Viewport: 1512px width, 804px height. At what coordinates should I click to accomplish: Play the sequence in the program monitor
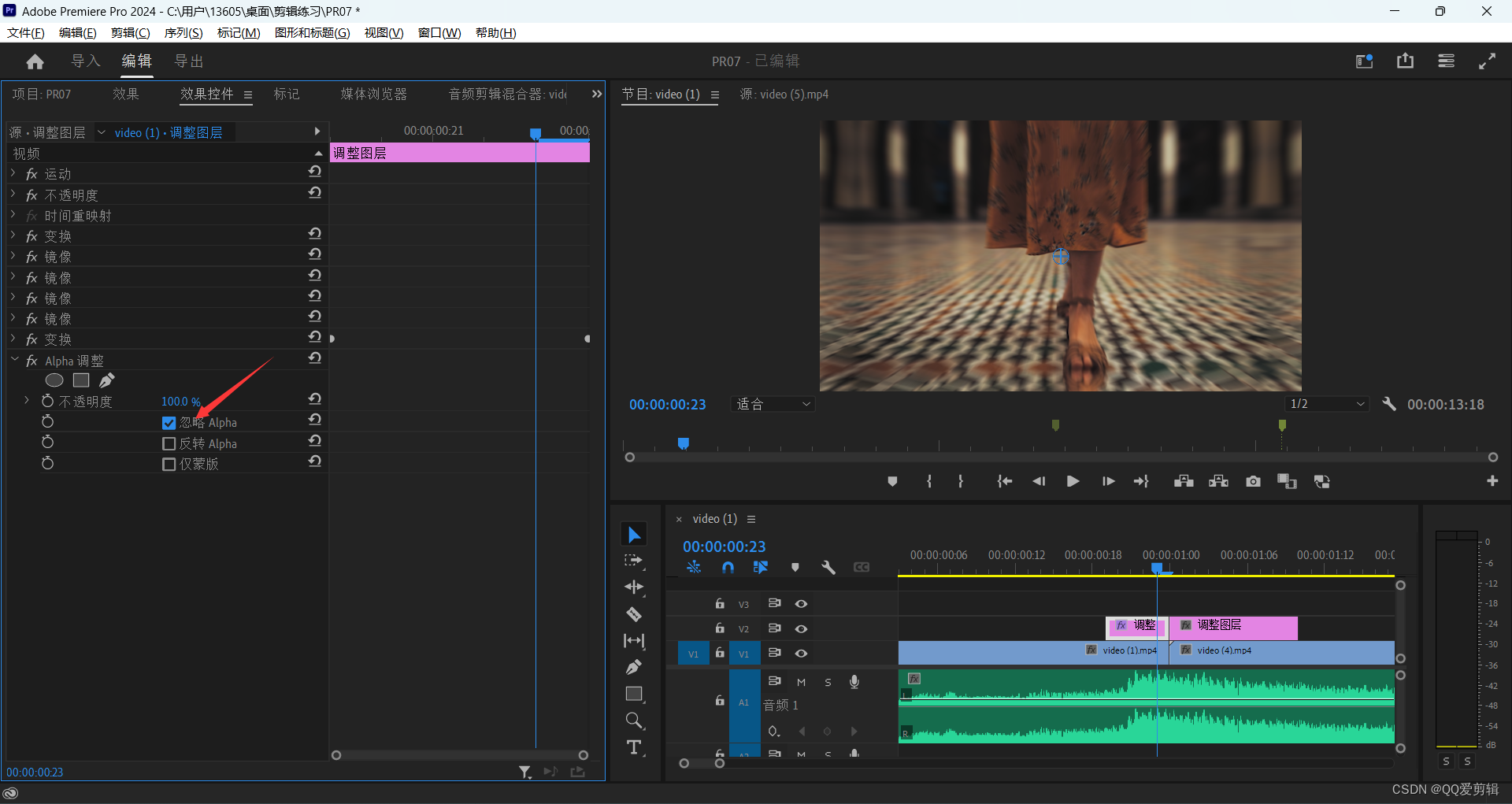pos(1073,481)
